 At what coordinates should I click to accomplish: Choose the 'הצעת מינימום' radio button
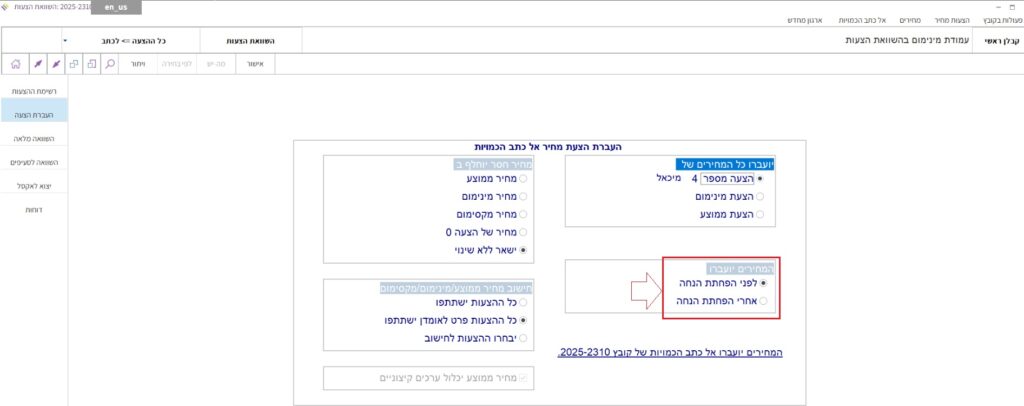[x=760, y=196]
